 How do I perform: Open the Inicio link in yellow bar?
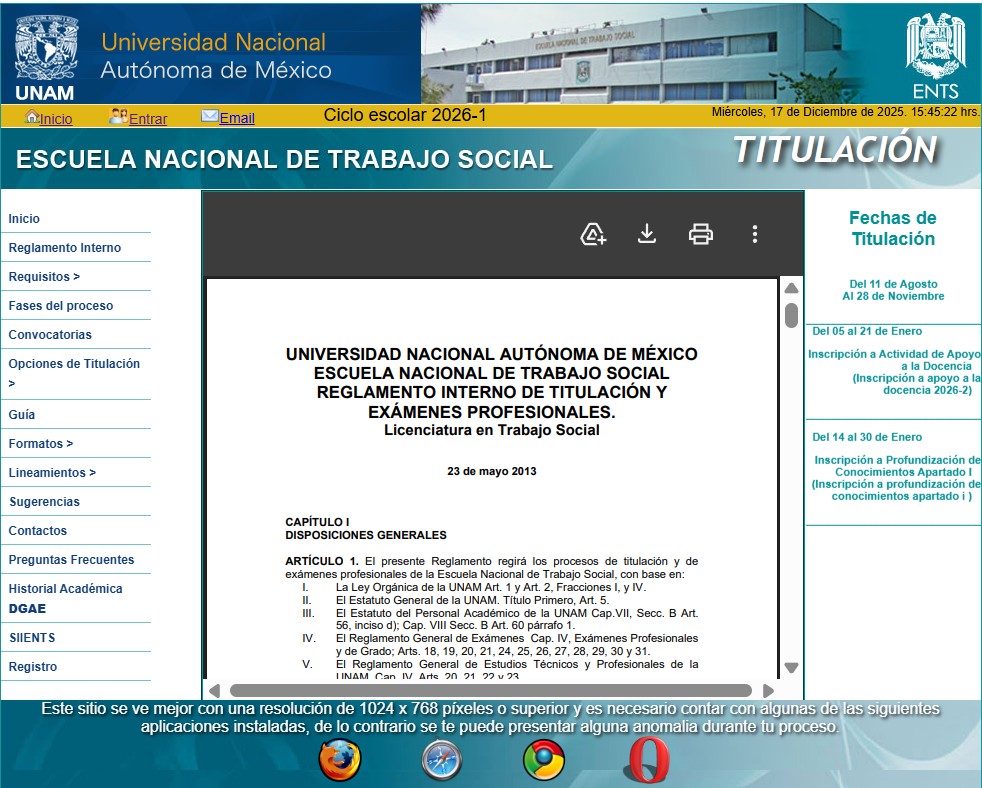tap(56, 118)
